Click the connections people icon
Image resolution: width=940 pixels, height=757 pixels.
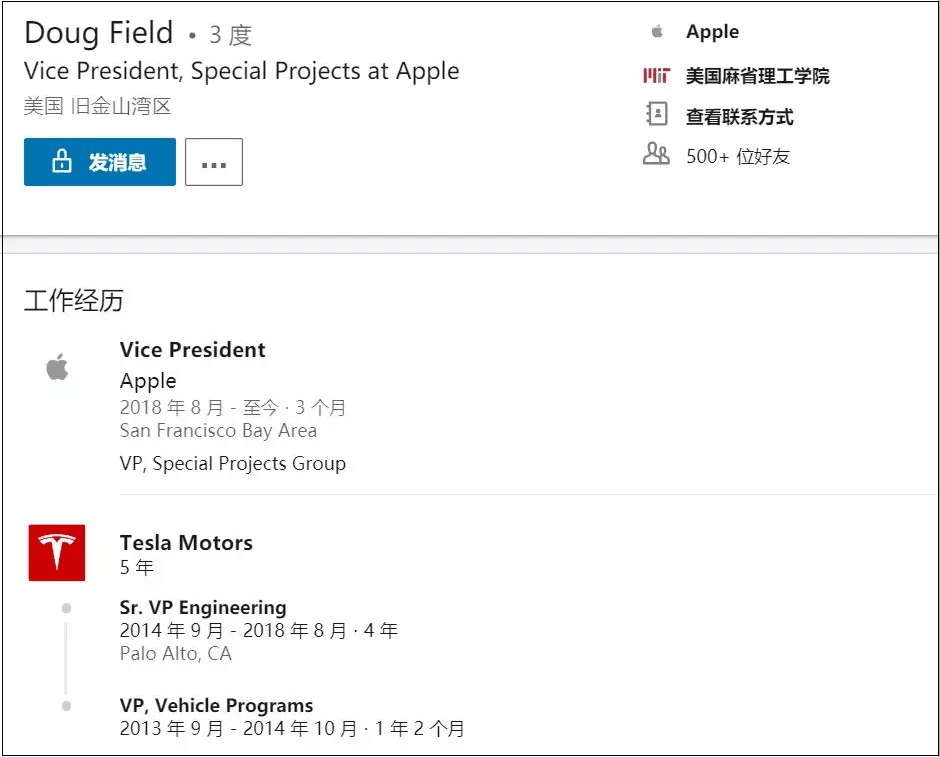click(656, 155)
